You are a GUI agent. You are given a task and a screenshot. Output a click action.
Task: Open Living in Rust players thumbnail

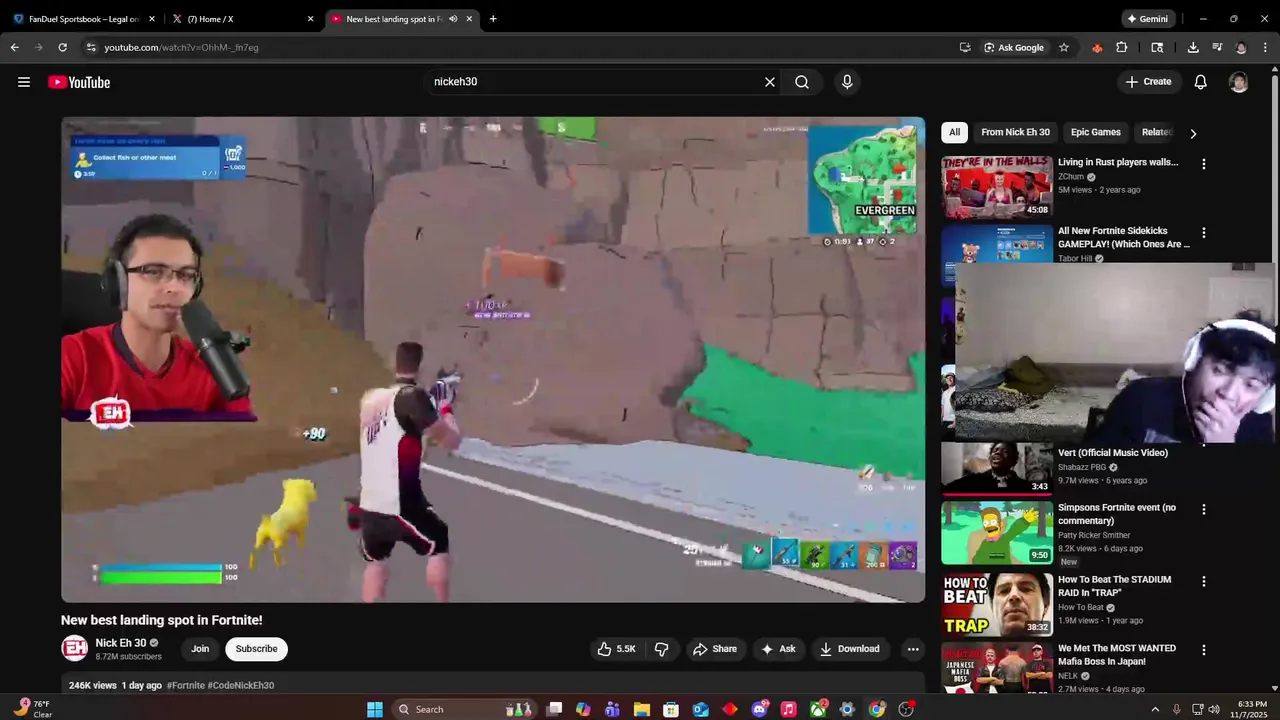[997, 186]
